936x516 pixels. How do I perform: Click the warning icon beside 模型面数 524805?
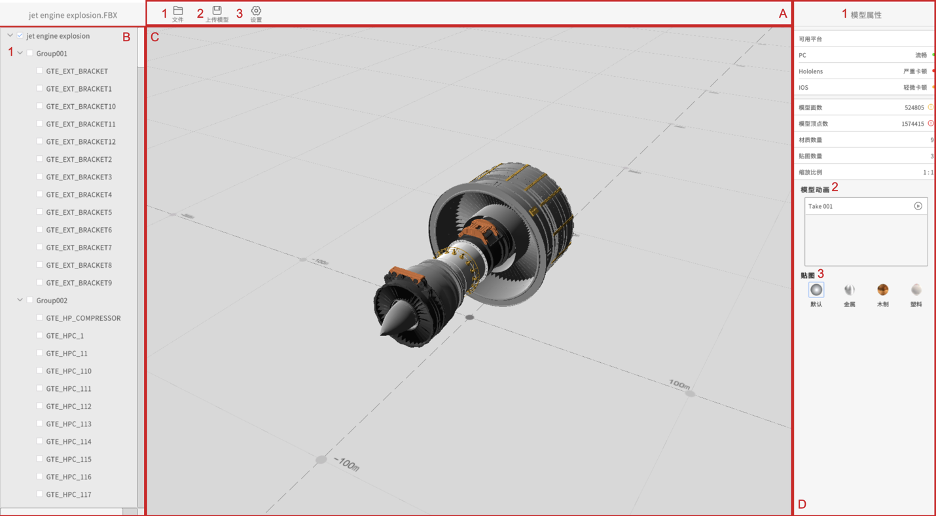(x=930, y=108)
